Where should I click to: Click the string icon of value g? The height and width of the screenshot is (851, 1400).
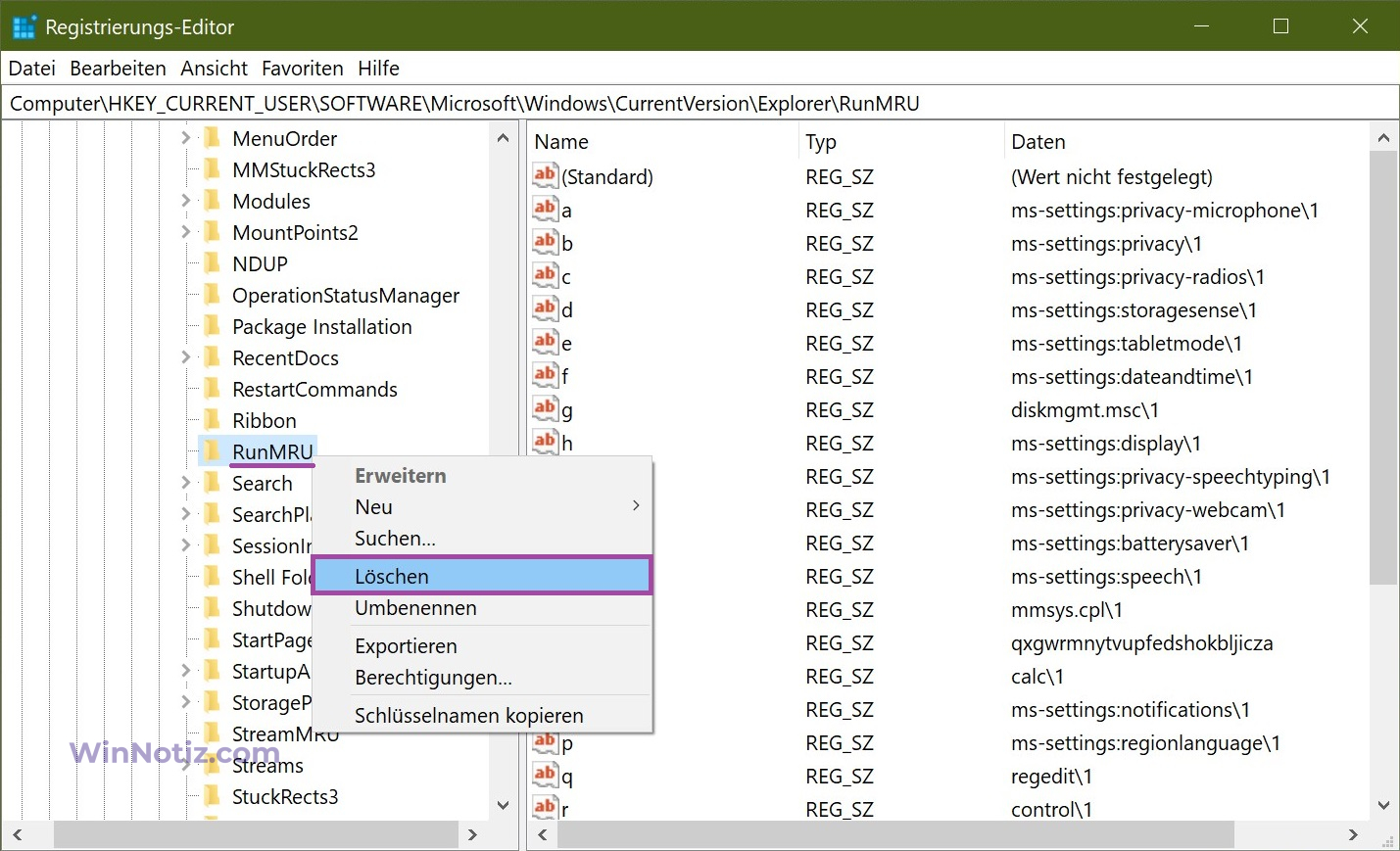pos(546,408)
